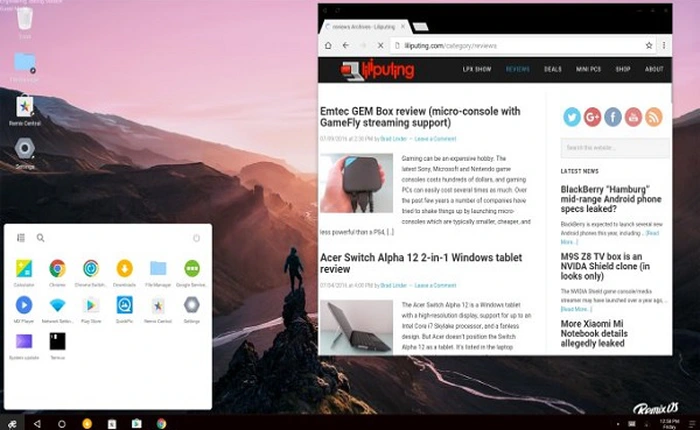
Task: Switch launcher to list view icon
Action: tap(21, 238)
